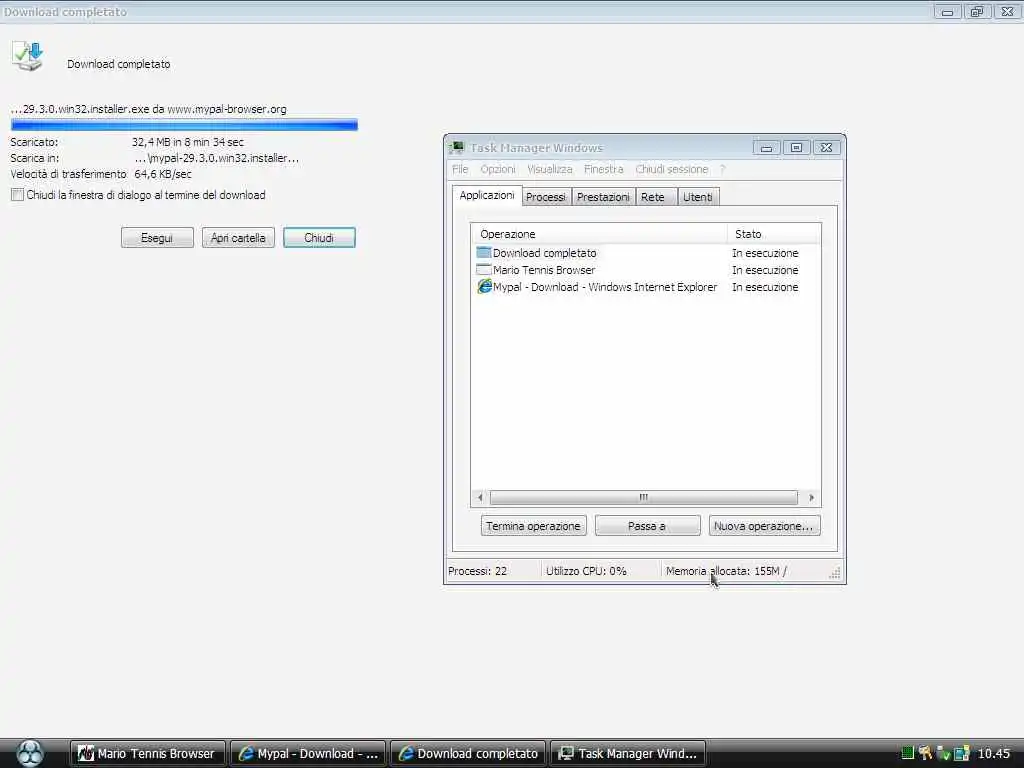The width and height of the screenshot is (1024, 768).
Task: Close the Download completato window
Action: tap(1007, 12)
